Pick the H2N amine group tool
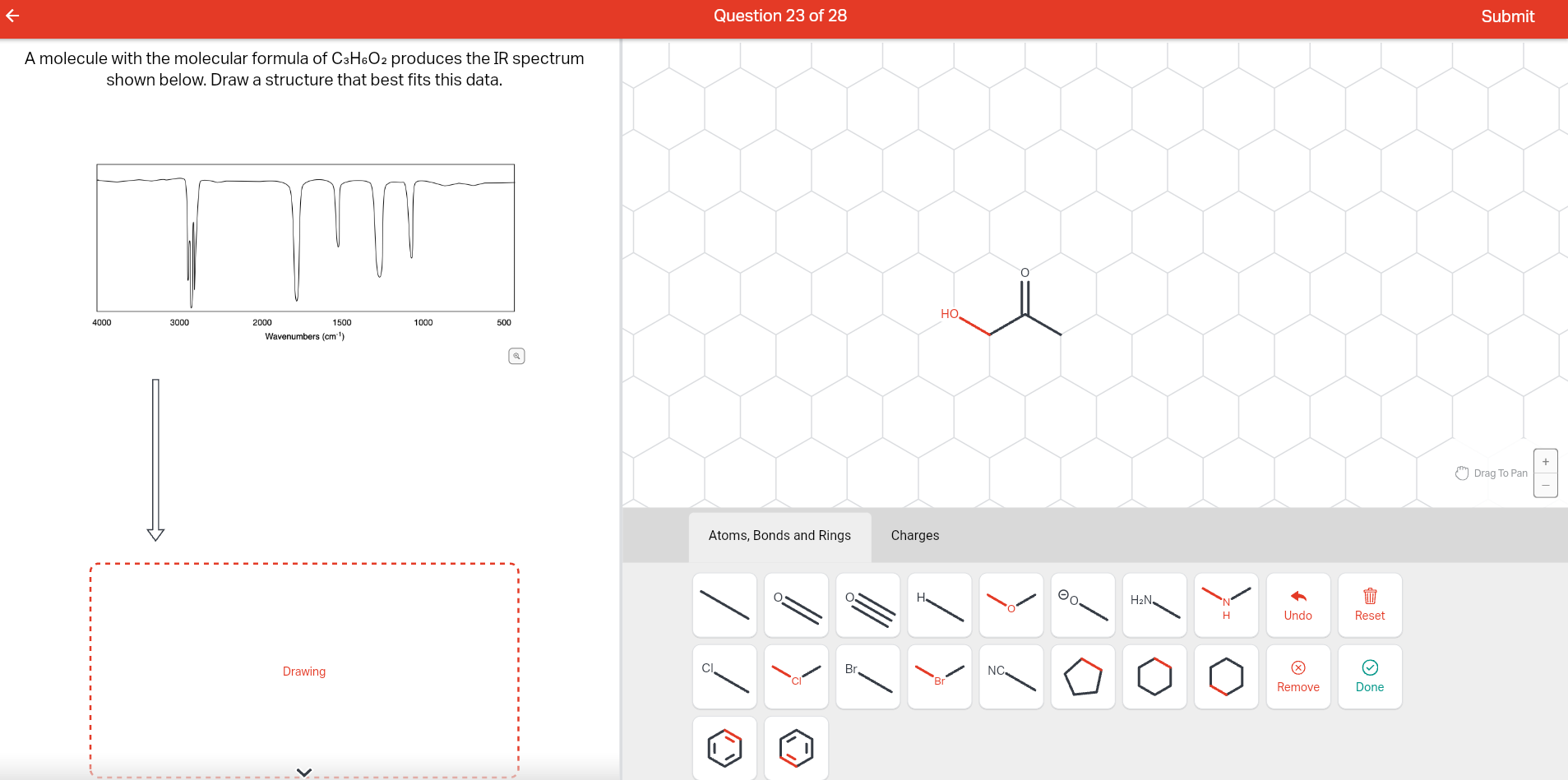The image size is (1568, 780). tap(1153, 605)
